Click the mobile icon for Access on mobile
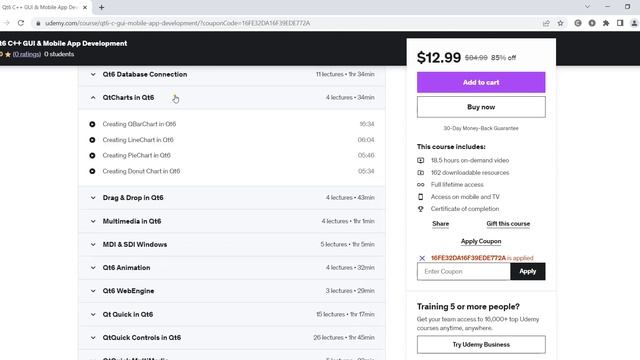 [420, 197]
